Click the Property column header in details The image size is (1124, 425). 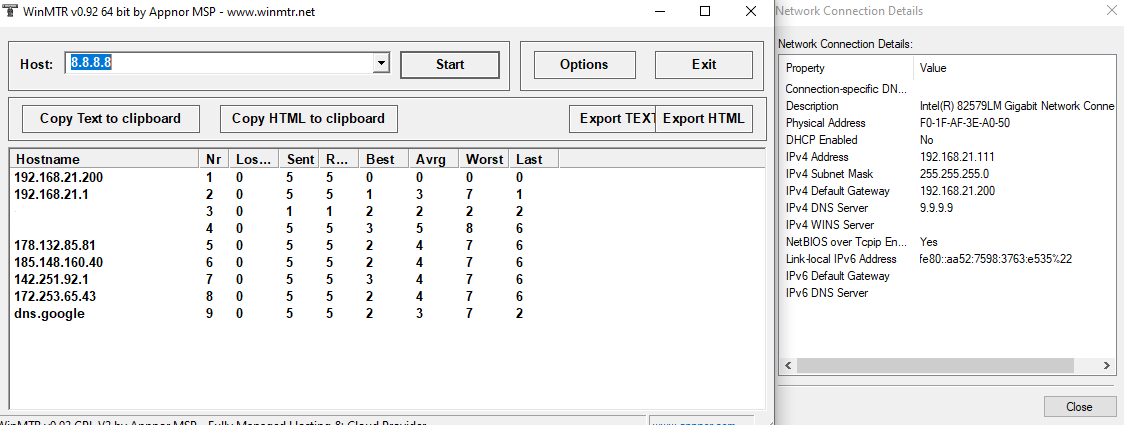pyautogui.click(x=846, y=68)
